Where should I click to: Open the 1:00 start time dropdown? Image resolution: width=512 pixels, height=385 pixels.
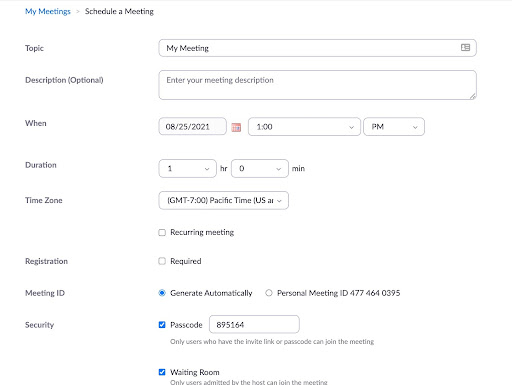[x=304, y=127]
